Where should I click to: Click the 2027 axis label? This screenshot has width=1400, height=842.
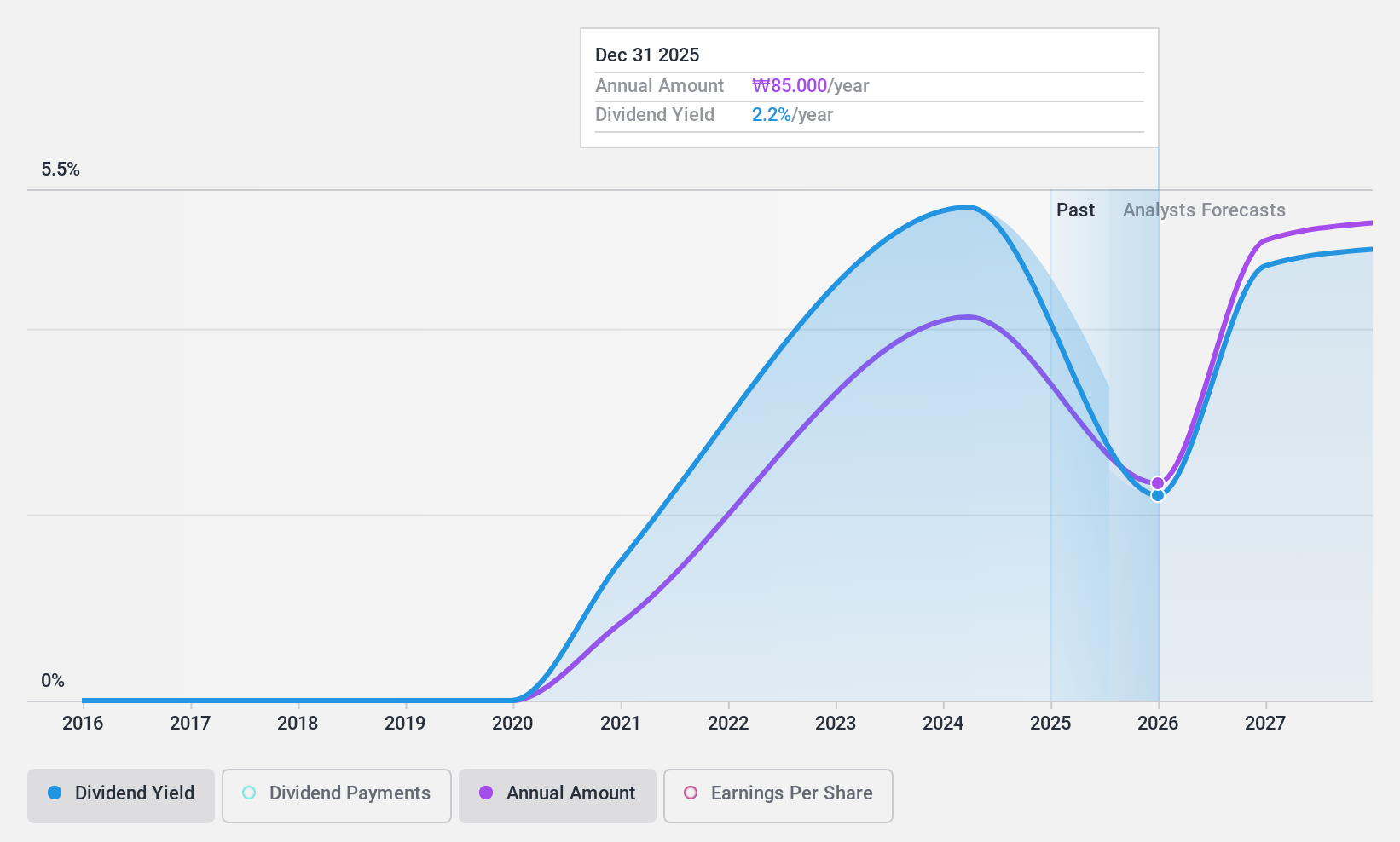[1265, 724]
